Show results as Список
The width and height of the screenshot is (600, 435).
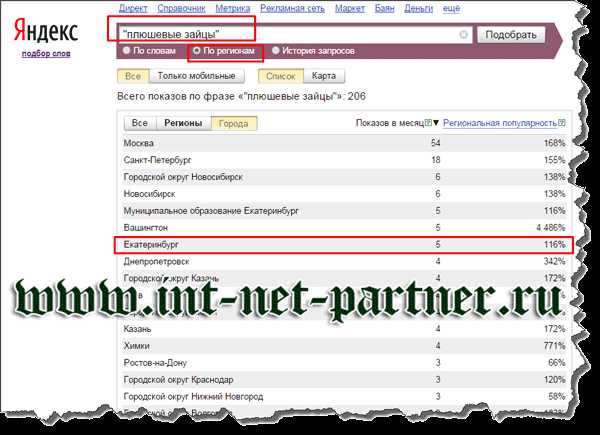click(280, 76)
